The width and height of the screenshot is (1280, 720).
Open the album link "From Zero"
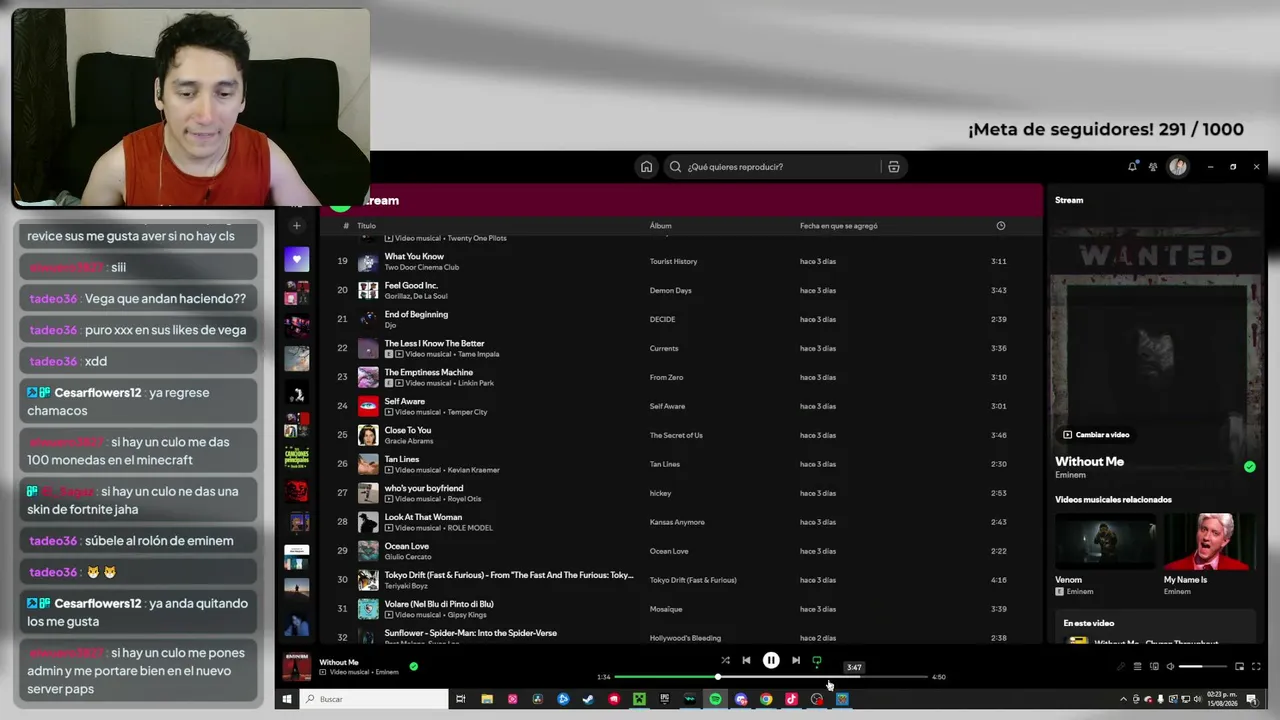click(666, 378)
